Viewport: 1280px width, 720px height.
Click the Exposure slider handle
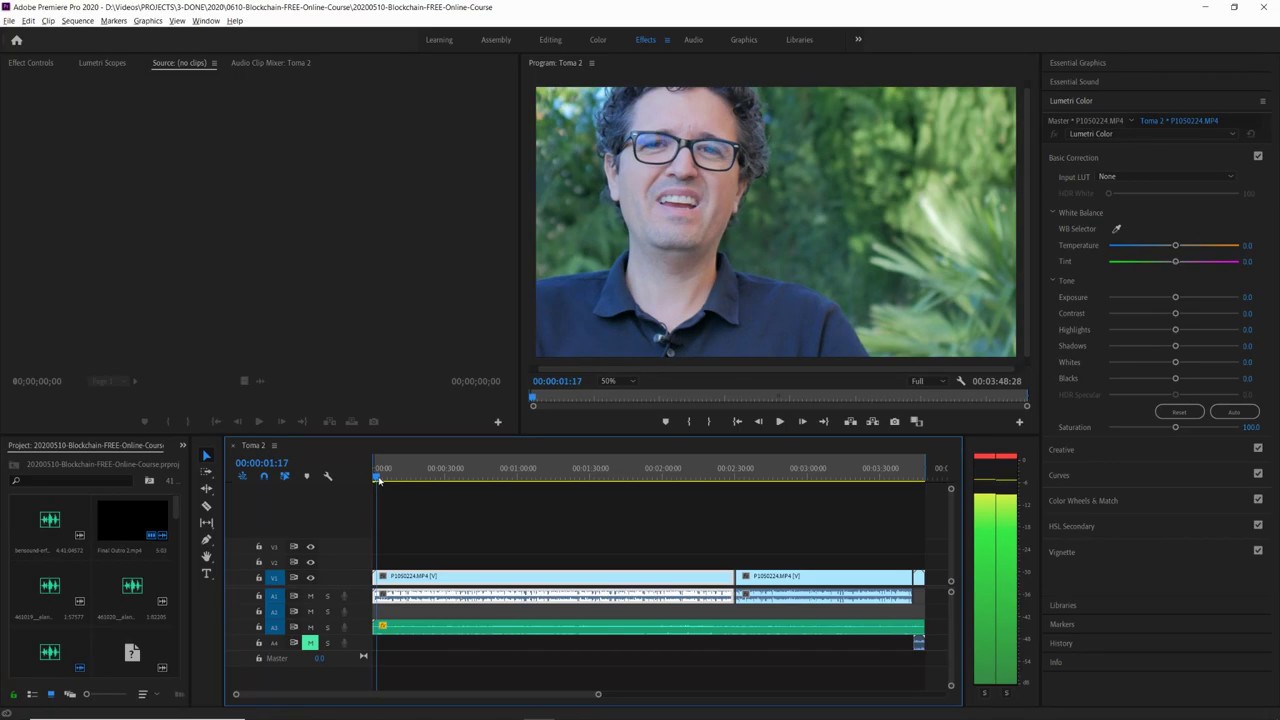point(1175,297)
